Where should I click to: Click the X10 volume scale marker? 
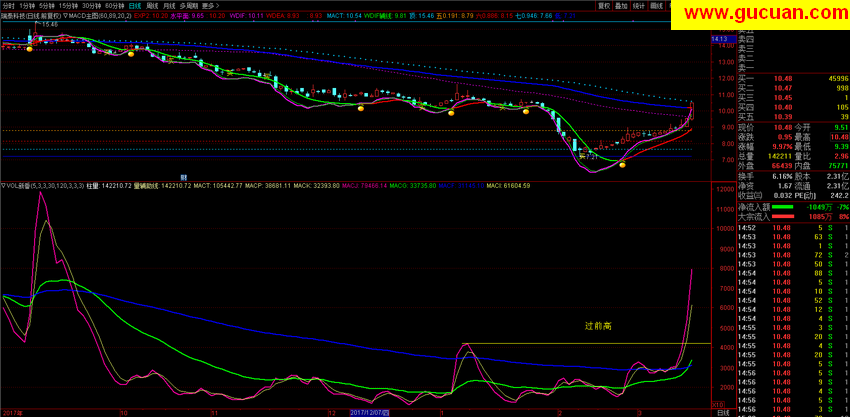(718, 405)
